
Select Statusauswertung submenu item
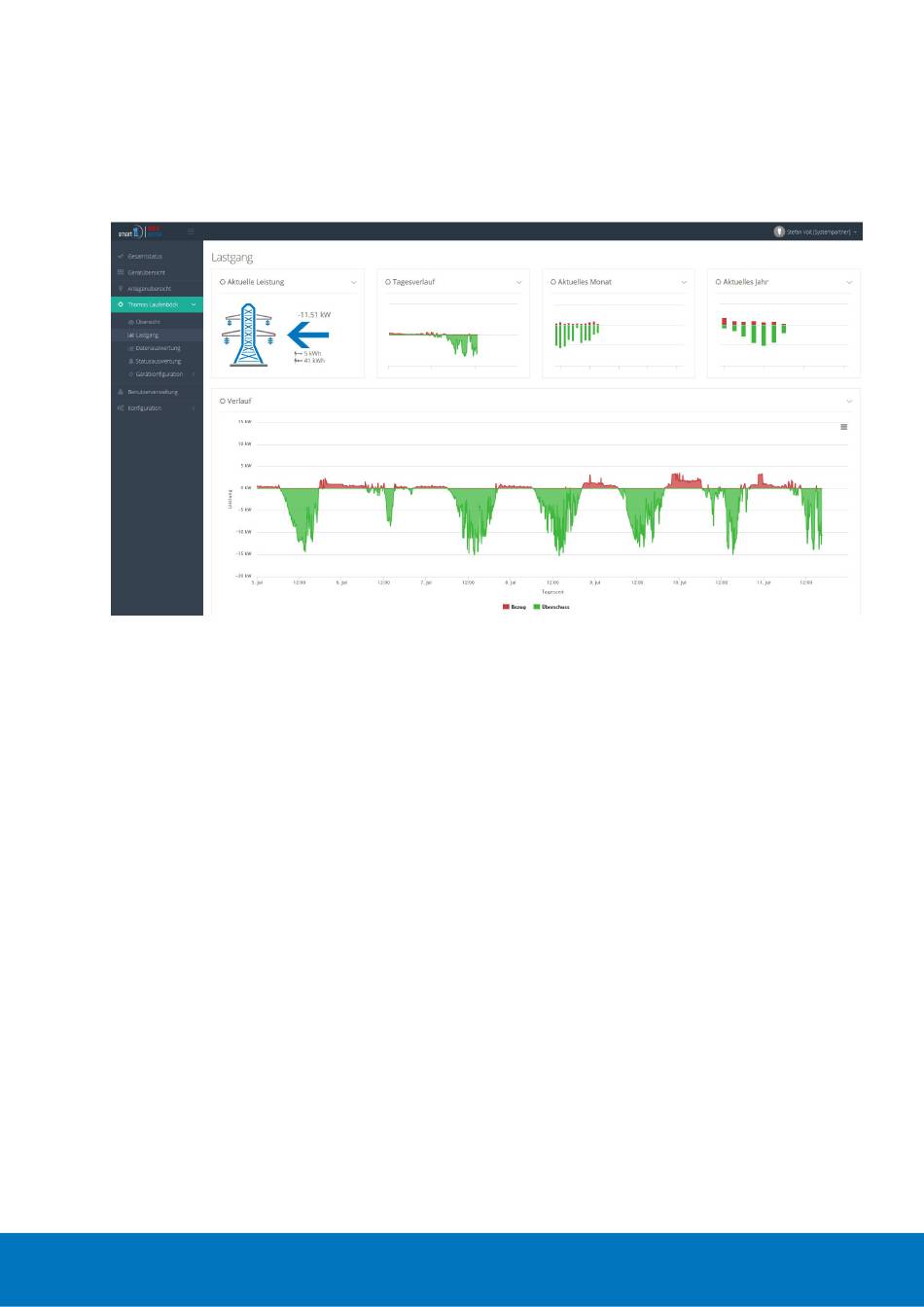click(158, 361)
